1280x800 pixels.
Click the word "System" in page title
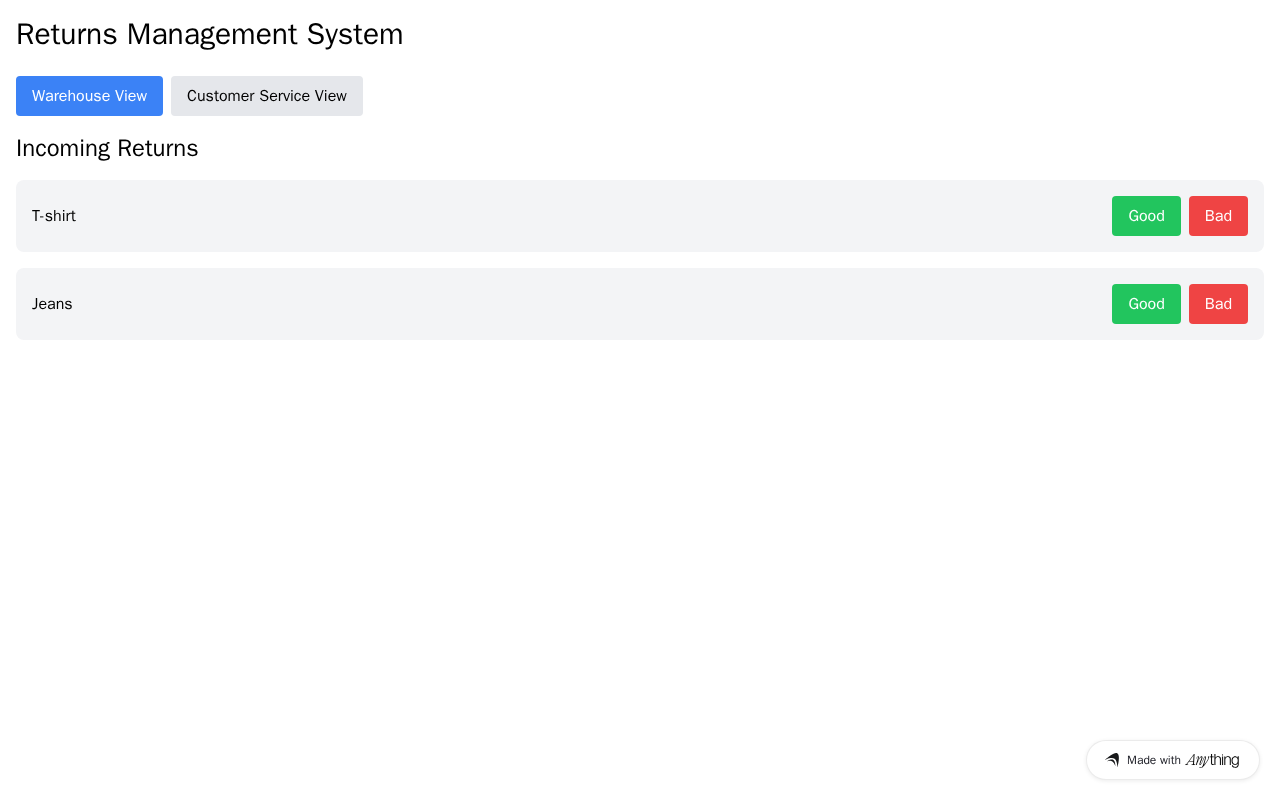[355, 34]
